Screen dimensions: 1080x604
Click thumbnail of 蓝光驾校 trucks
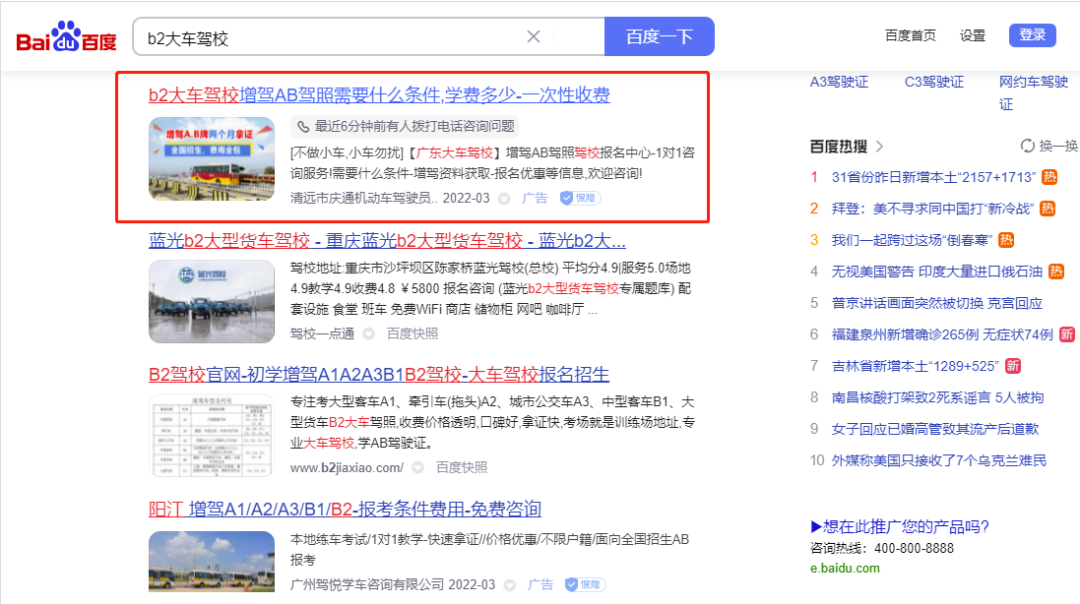[211, 301]
